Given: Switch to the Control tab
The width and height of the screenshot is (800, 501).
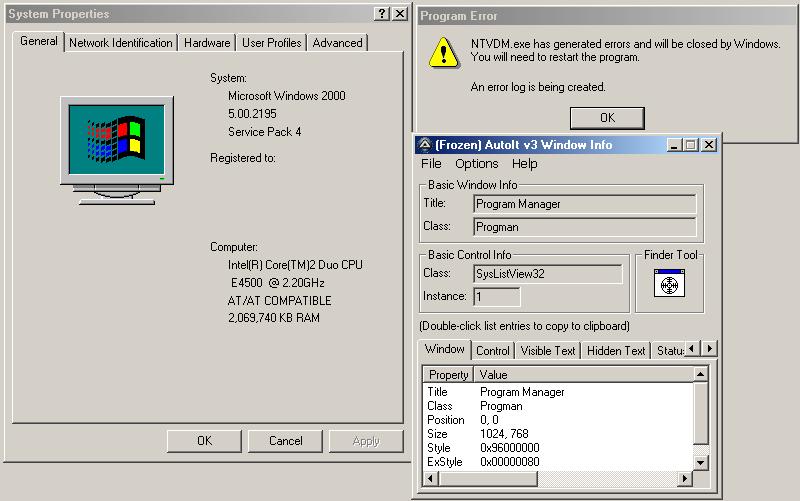Looking at the screenshot, I should 492,351.
